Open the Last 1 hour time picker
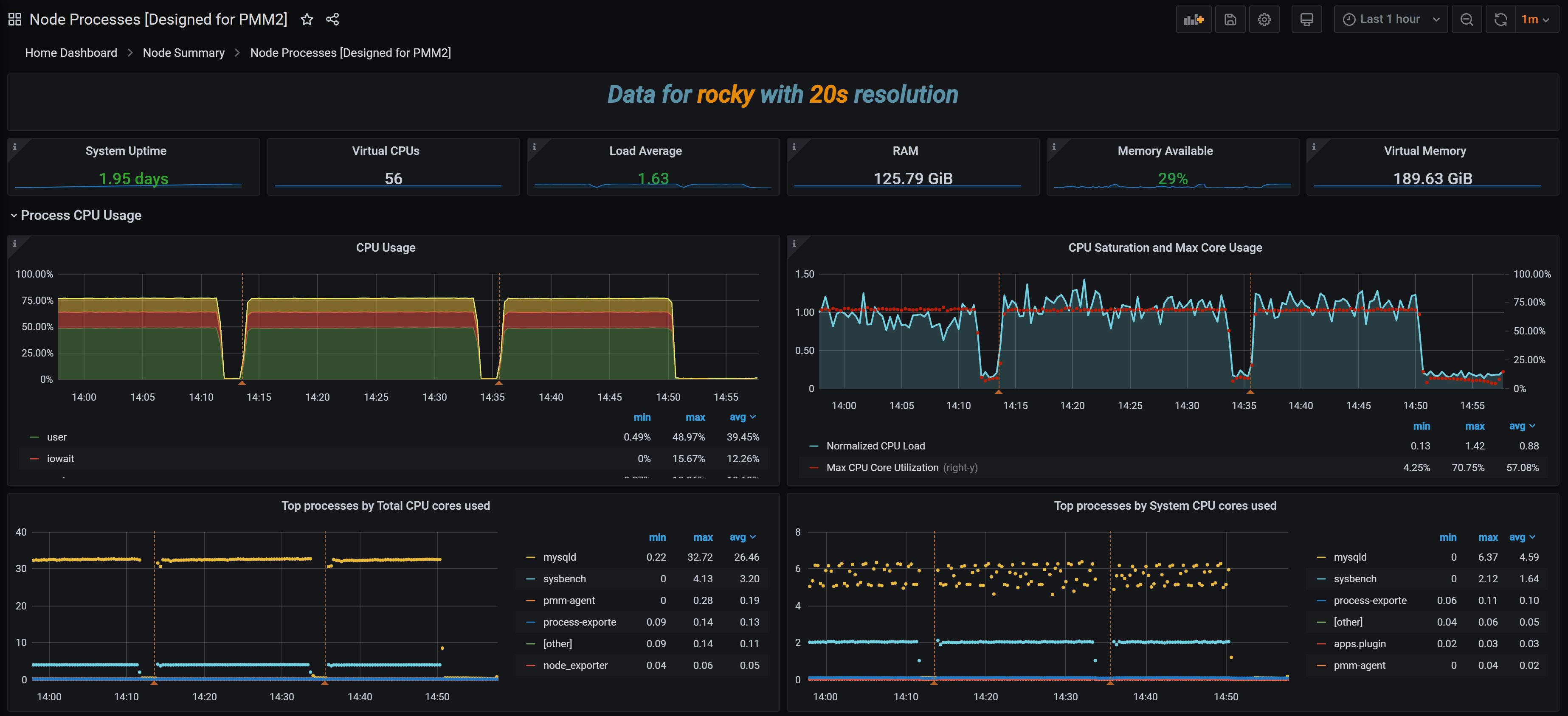Viewport: 1568px width, 716px height. tap(1390, 20)
